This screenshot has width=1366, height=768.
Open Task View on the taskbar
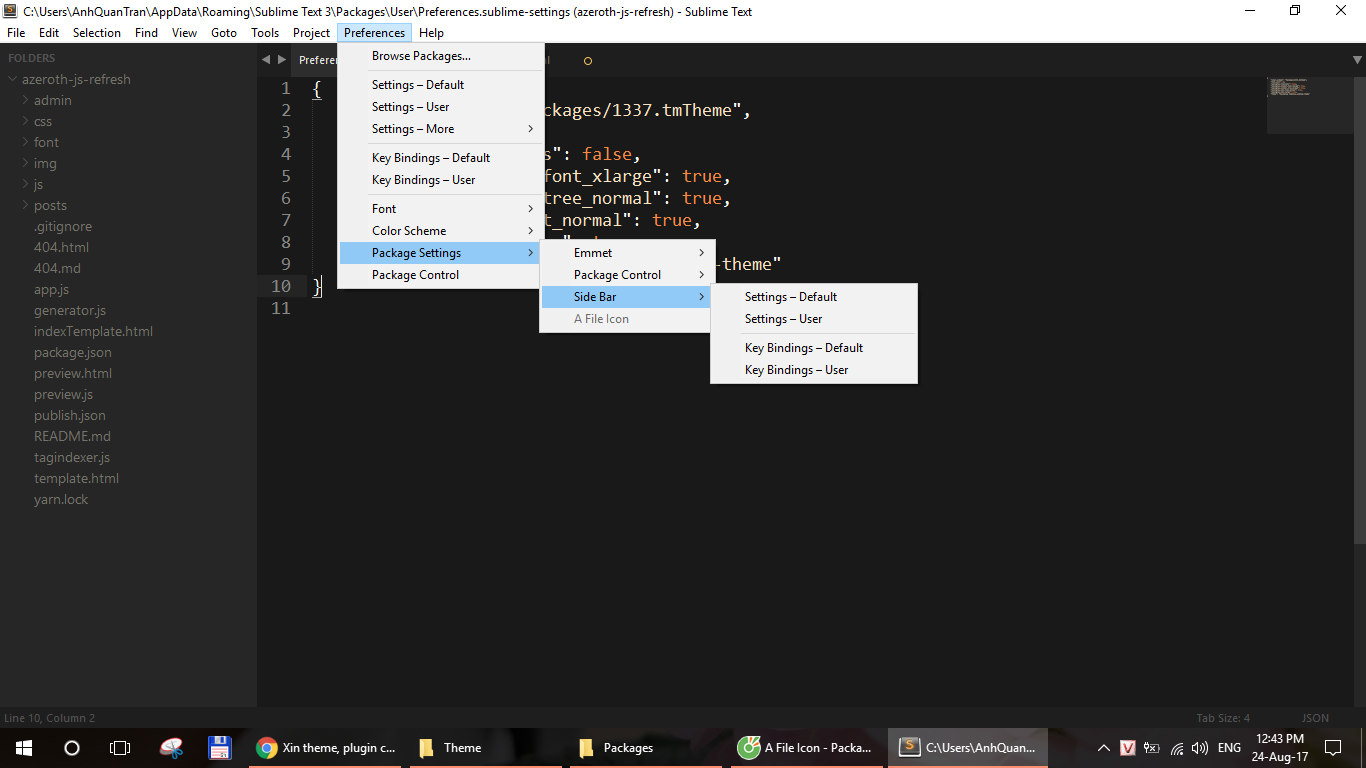pos(120,747)
